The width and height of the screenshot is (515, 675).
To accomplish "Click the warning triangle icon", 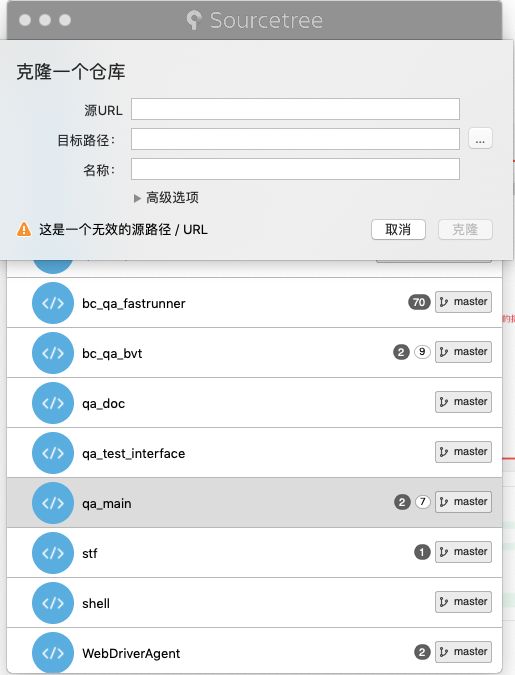I will pos(24,229).
